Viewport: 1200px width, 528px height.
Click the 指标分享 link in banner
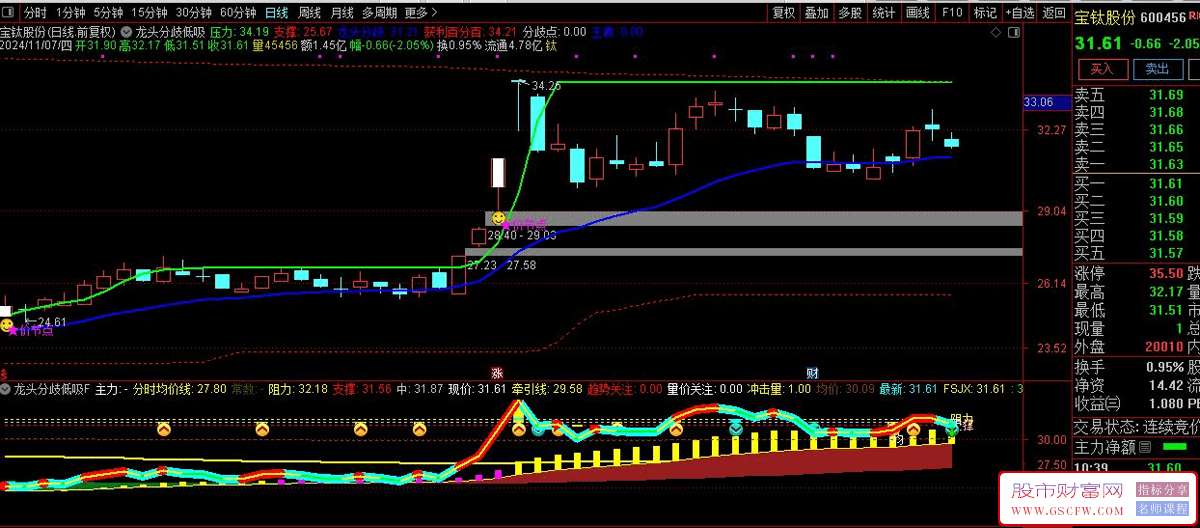tap(1161, 490)
